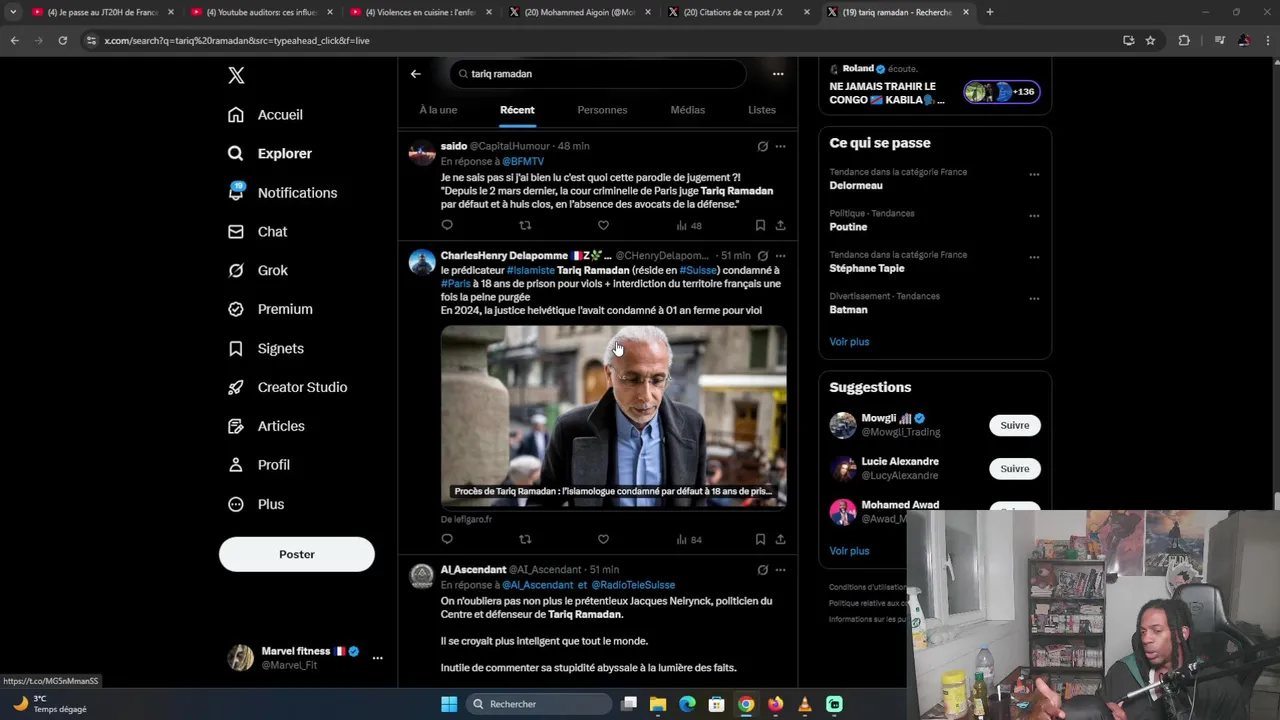The image size is (1280, 720).
Task: Click Windows taskbar Rechercher box
Action: pos(540,704)
